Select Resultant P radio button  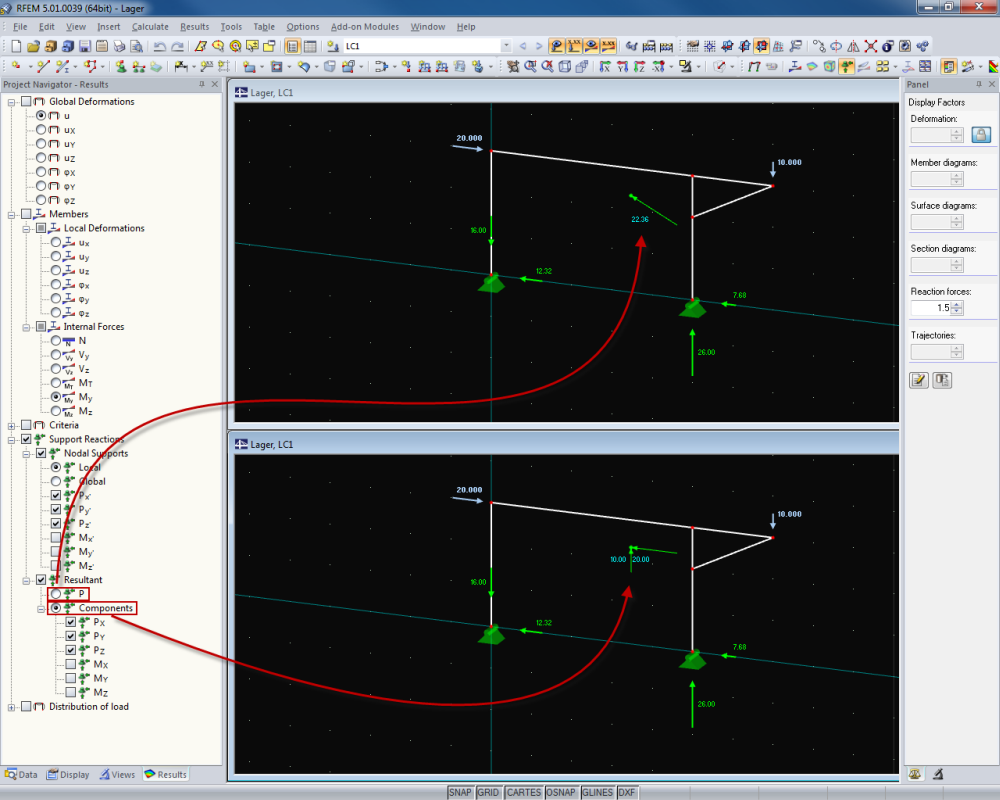56,594
